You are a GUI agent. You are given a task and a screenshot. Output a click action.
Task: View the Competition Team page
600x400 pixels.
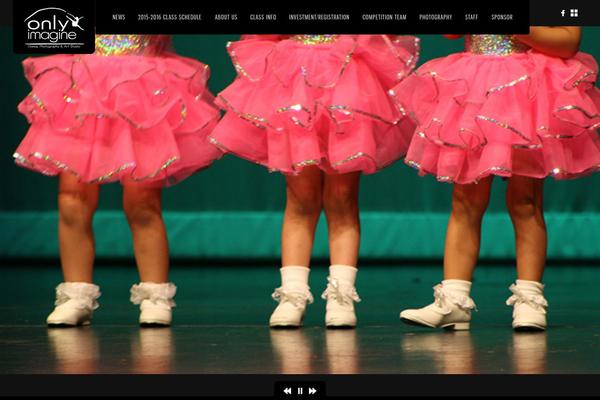384,17
